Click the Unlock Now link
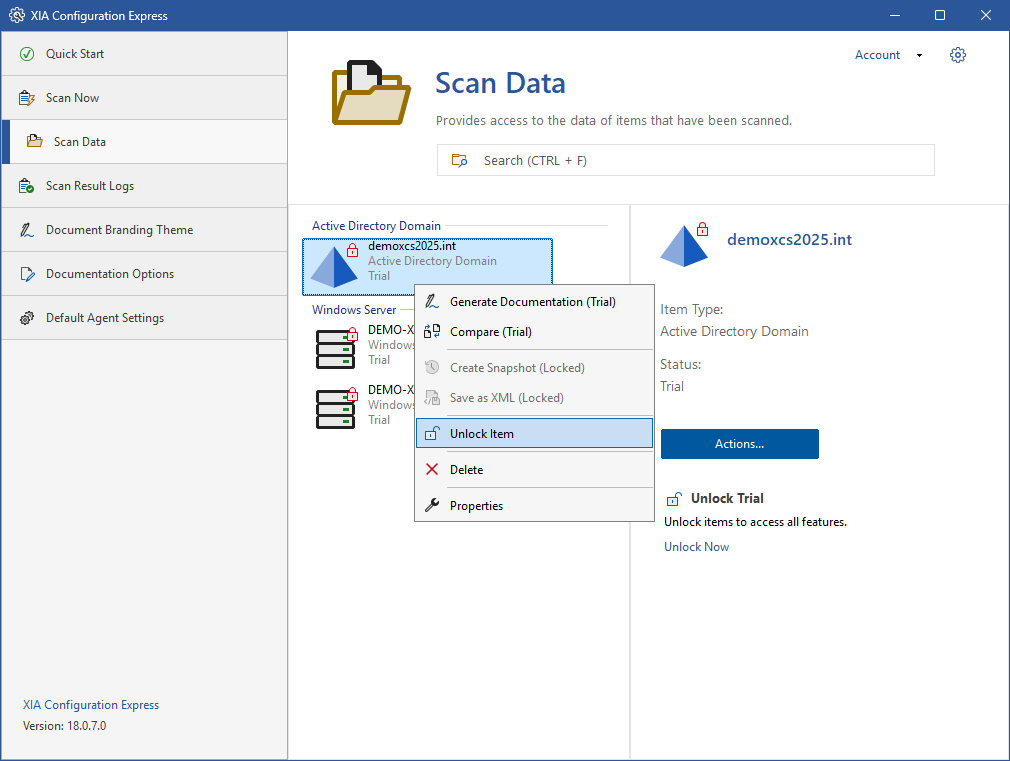 point(696,547)
